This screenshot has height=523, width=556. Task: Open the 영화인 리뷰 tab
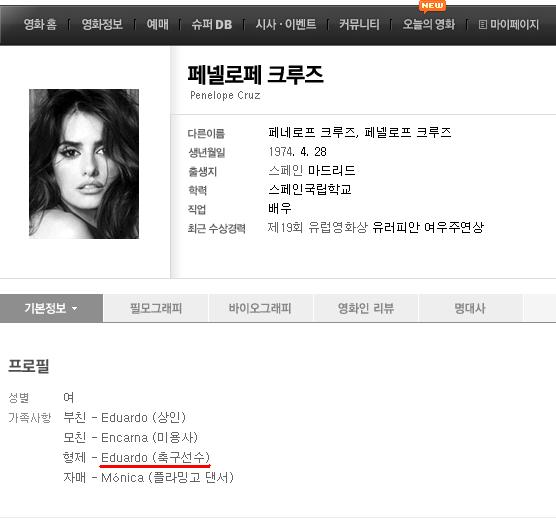point(366,308)
